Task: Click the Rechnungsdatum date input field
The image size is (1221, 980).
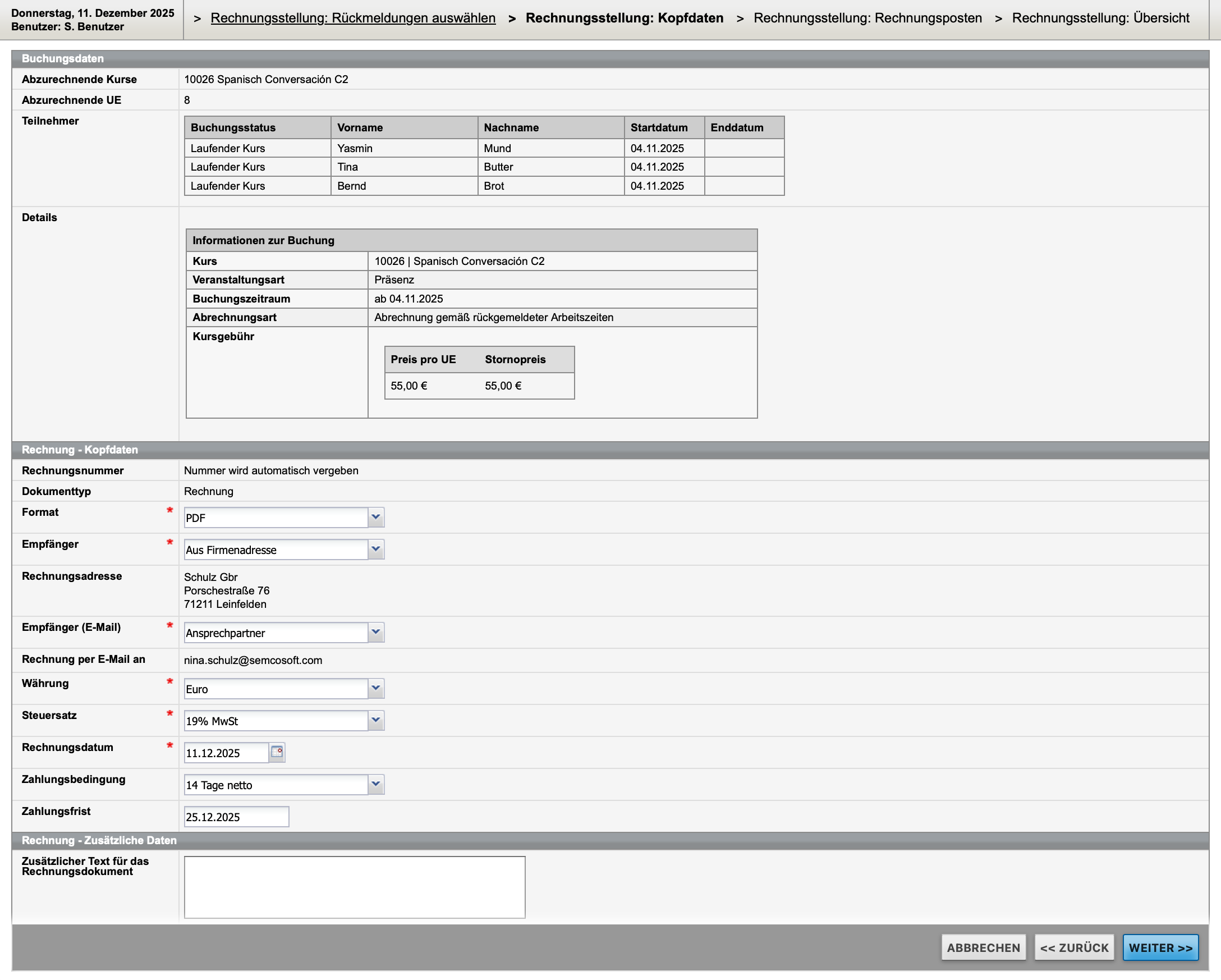Action: coord(227,753)
